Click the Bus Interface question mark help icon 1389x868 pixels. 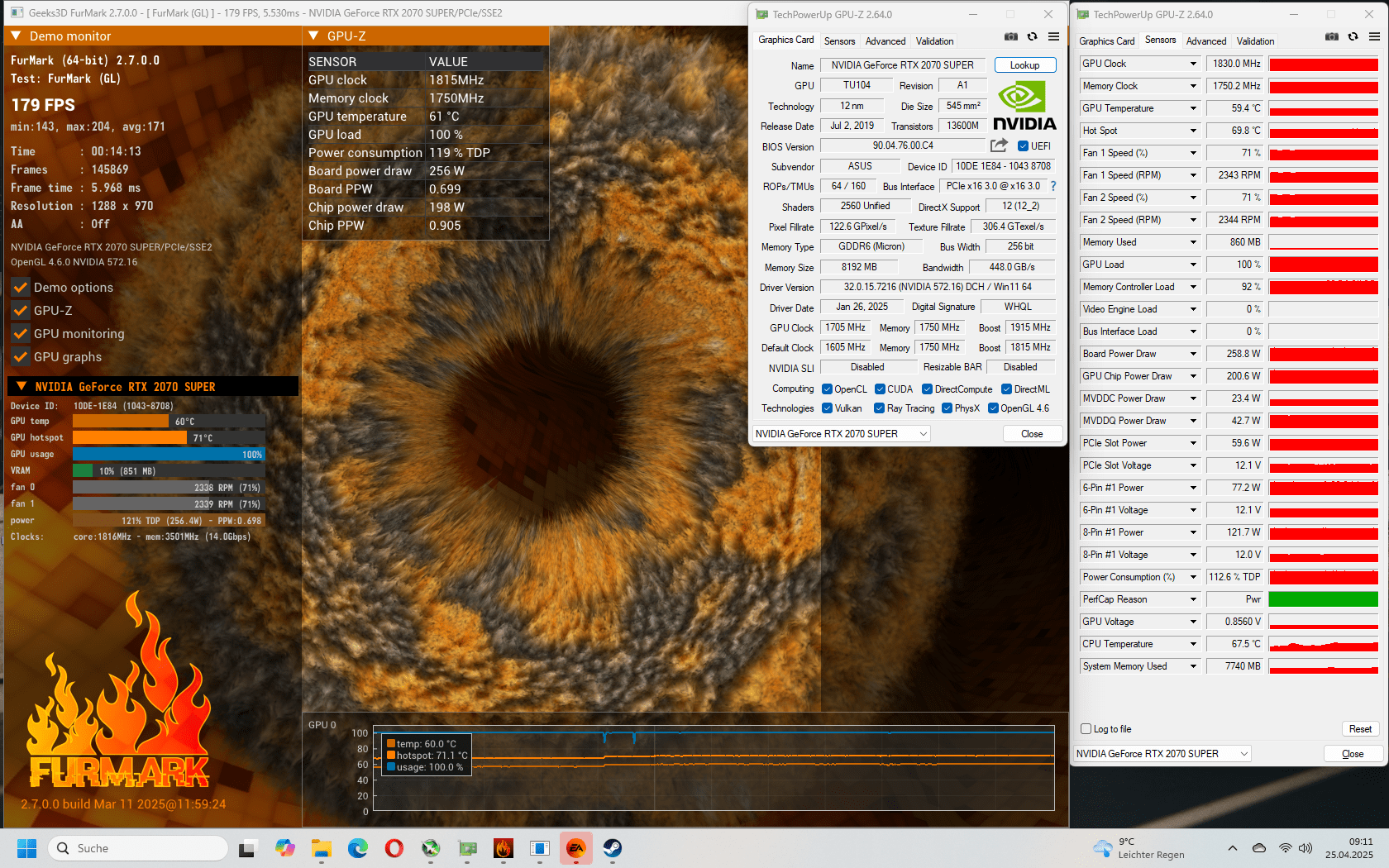1053,187
